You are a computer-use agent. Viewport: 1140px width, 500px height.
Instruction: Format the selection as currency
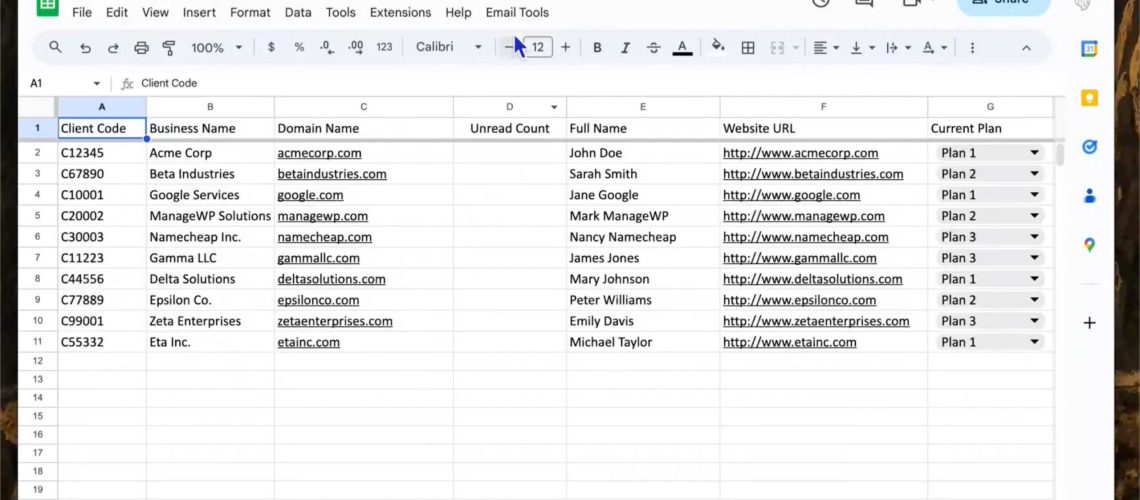tap(271, 48)
